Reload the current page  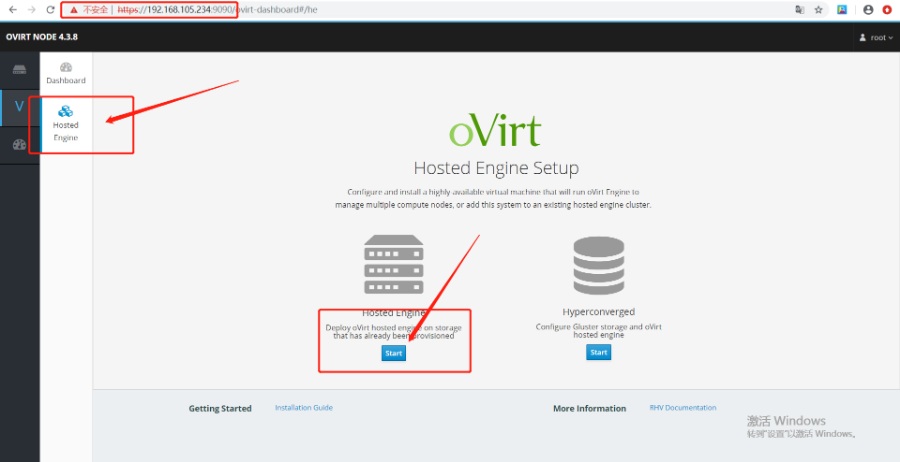coord(51,10)
